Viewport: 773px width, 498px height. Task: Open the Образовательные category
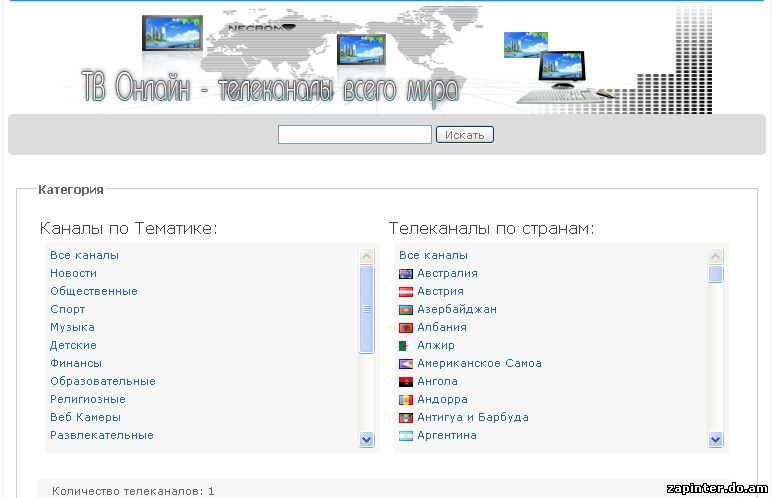[x=103, y=381]
